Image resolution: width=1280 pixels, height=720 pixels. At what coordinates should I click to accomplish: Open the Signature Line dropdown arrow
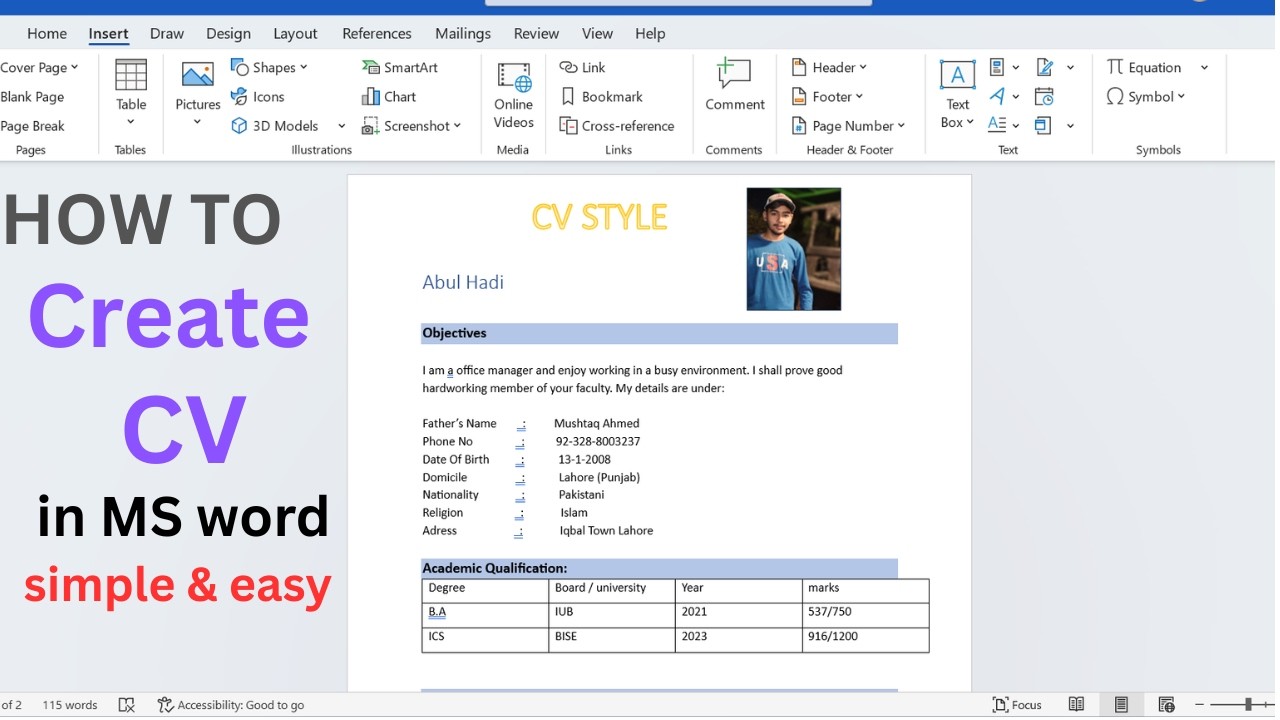1070,67
